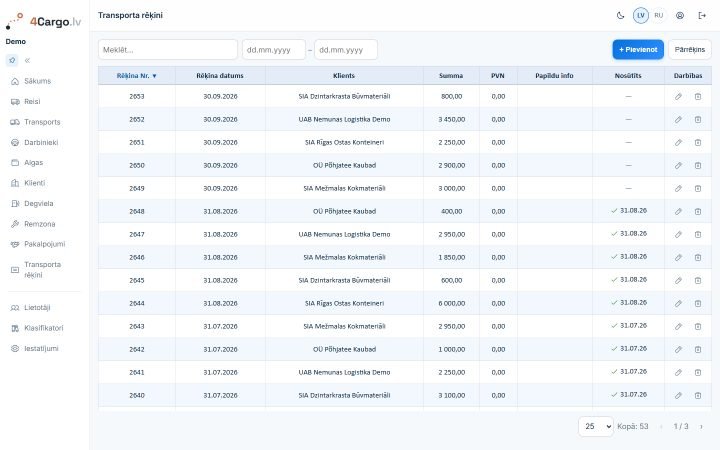This screenshot has width=720, height=450.
Task: Go to previous page arrow
Action: (x=661, y=427)
